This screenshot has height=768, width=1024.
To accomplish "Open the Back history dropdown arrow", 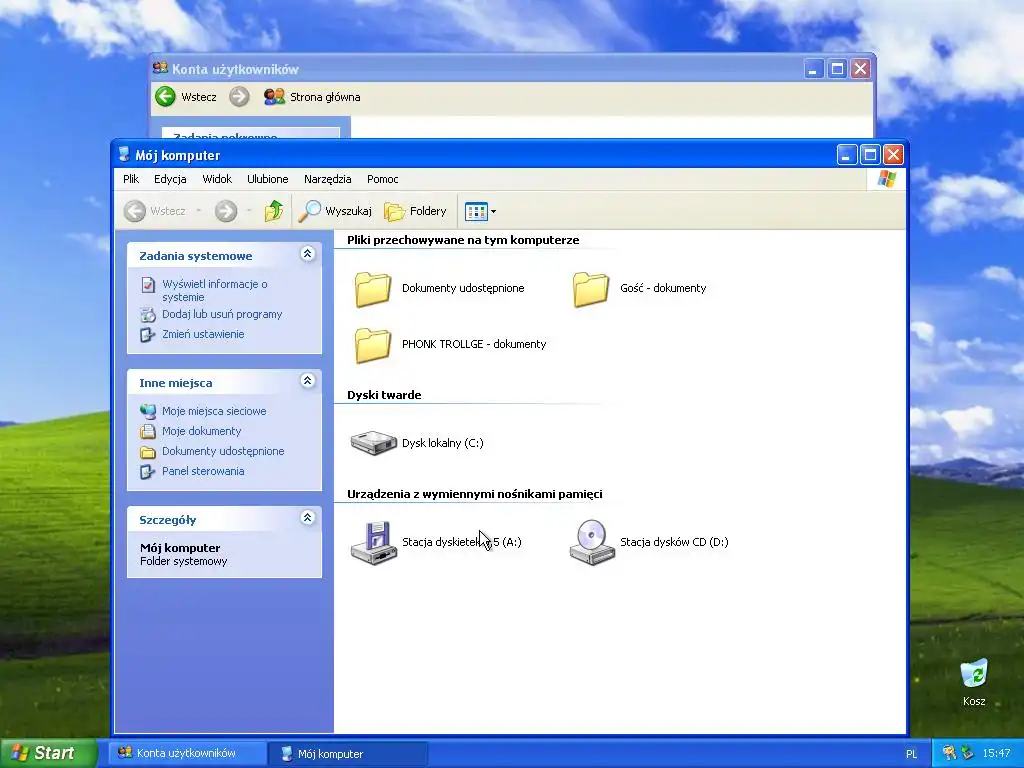I will coord(199,211).
